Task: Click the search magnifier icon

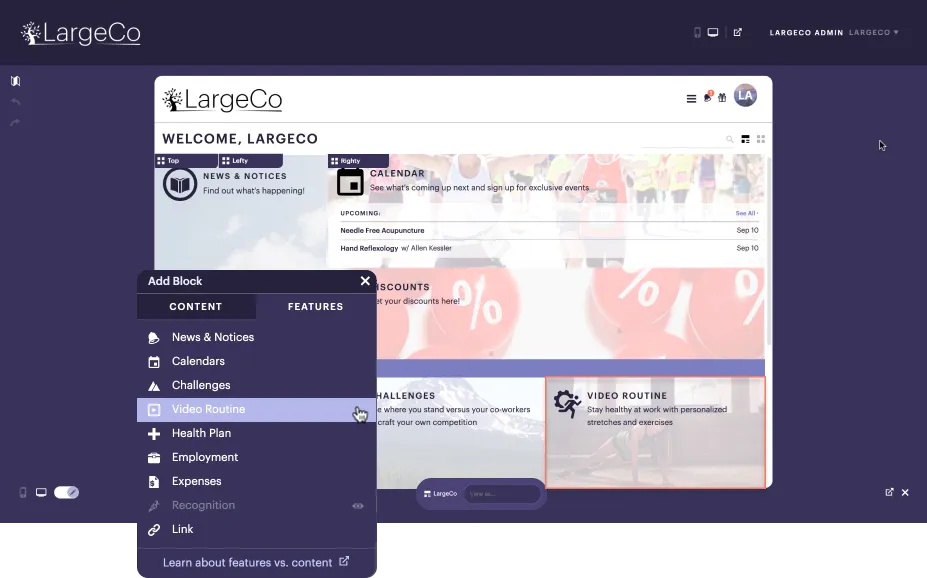Action: (x=730, y=139)
